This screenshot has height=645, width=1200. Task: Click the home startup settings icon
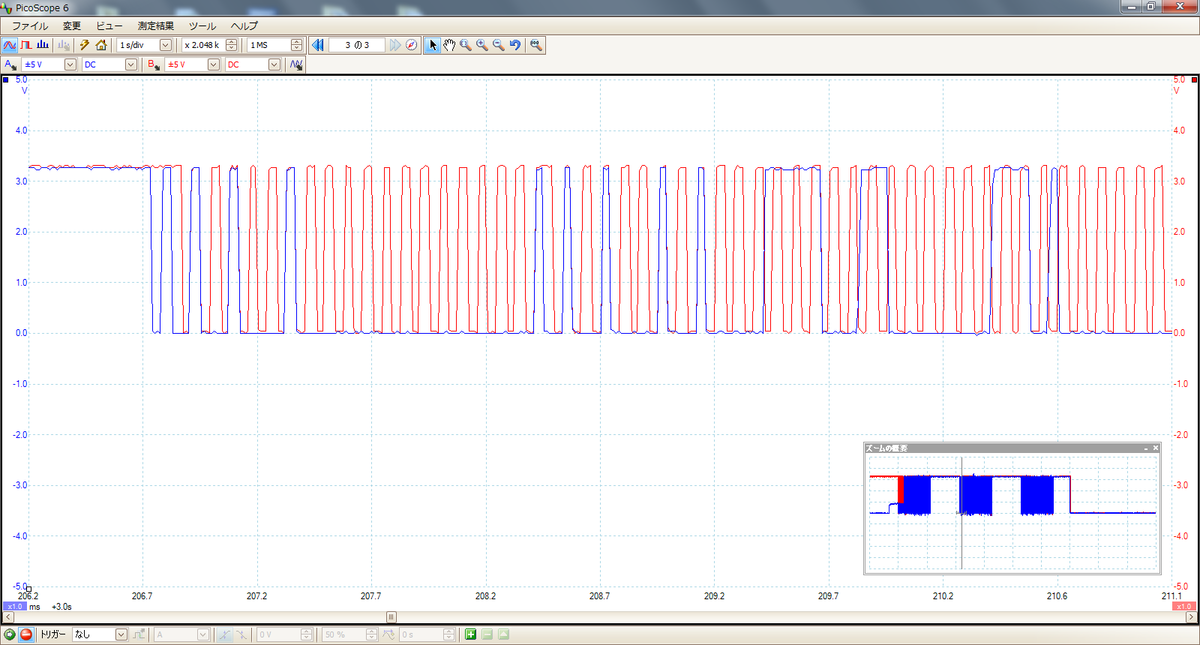(x=101, y=45)
